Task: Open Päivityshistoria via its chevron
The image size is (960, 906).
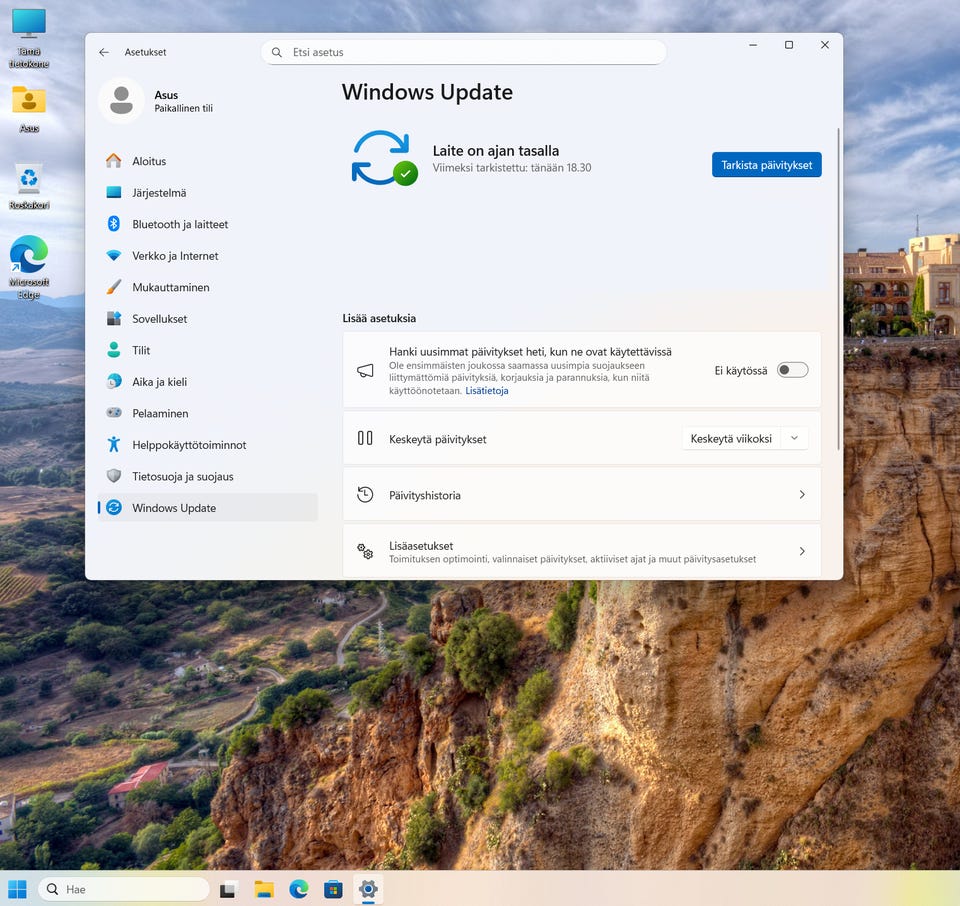Action: pyautogui.click(x=802, y=495)
